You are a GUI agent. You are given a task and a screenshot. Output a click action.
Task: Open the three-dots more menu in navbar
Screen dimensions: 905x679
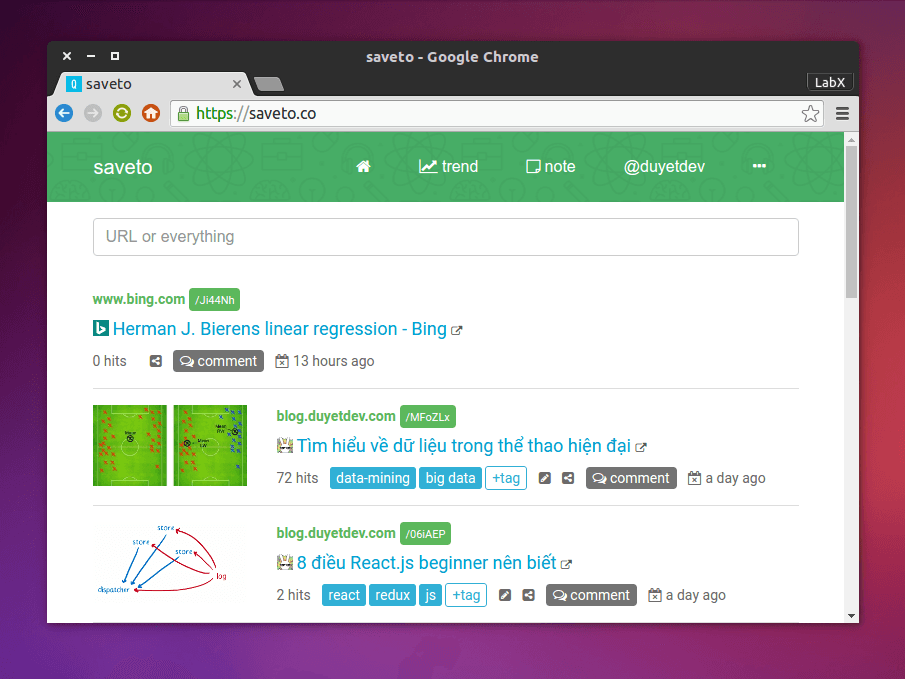click(759, 167)
